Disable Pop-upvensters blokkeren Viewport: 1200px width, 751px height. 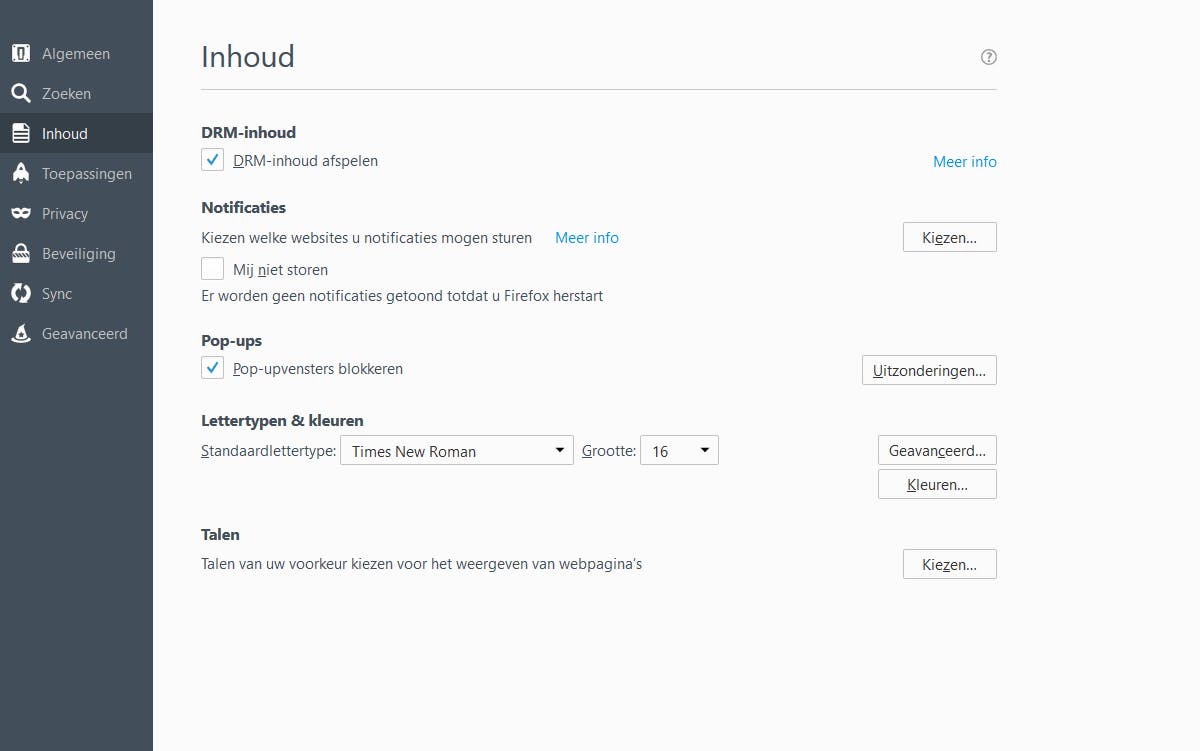(x=212, y=367)
